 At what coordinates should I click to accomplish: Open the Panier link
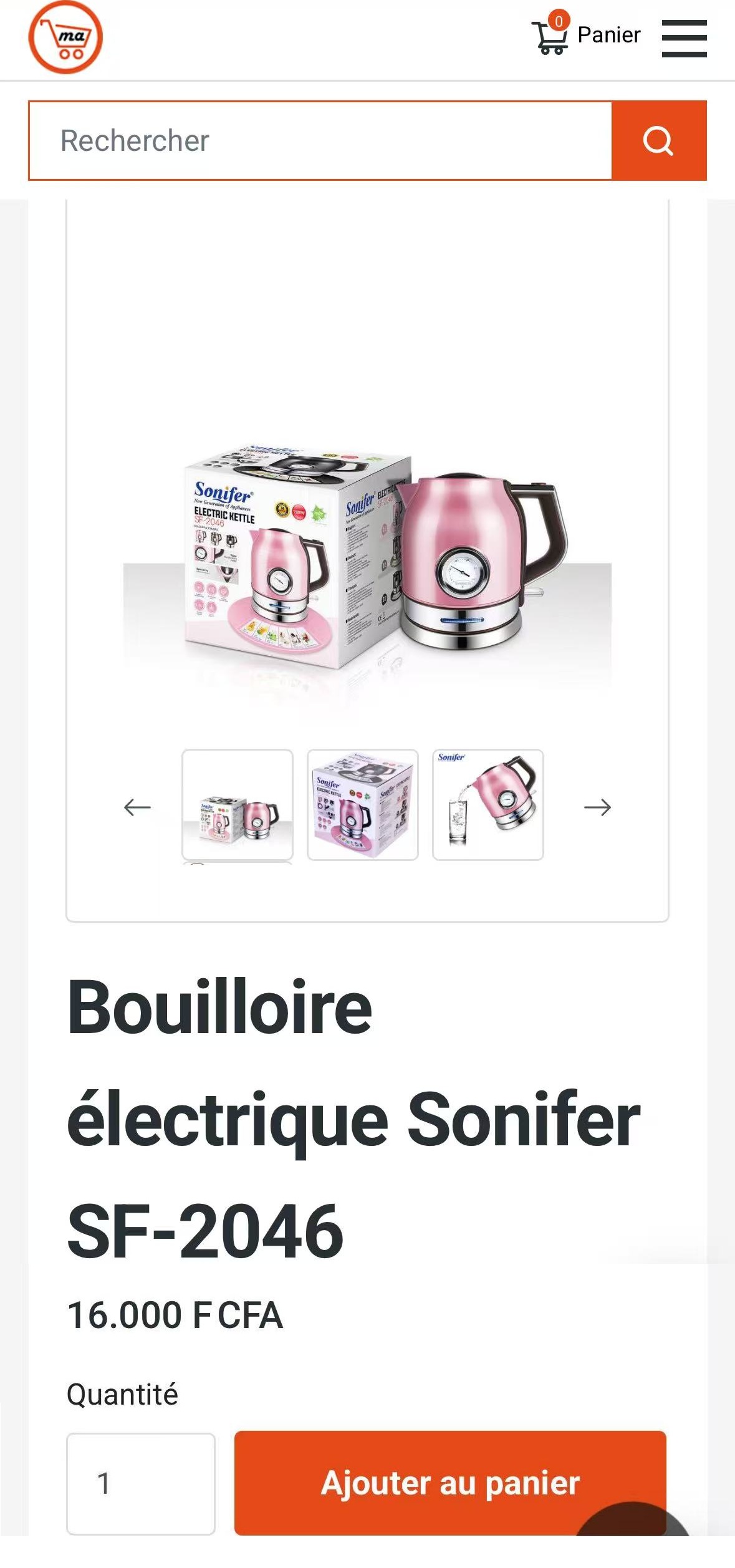point(608,35)
